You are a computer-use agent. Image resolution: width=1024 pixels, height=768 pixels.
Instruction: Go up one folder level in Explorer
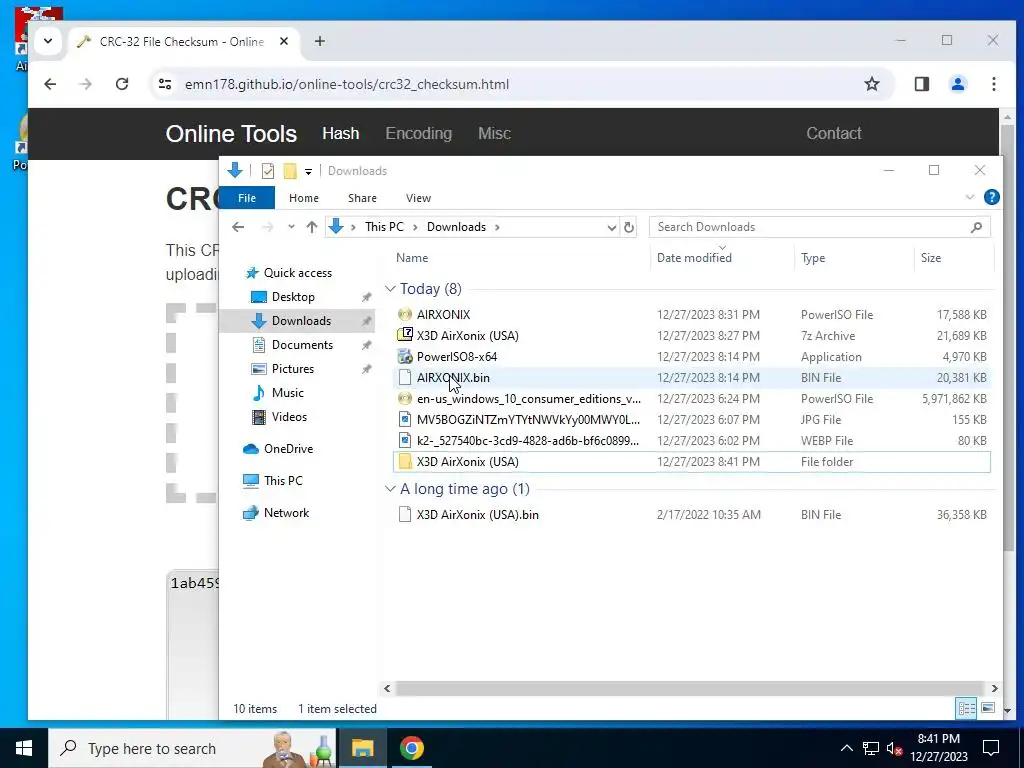point(312,227)
